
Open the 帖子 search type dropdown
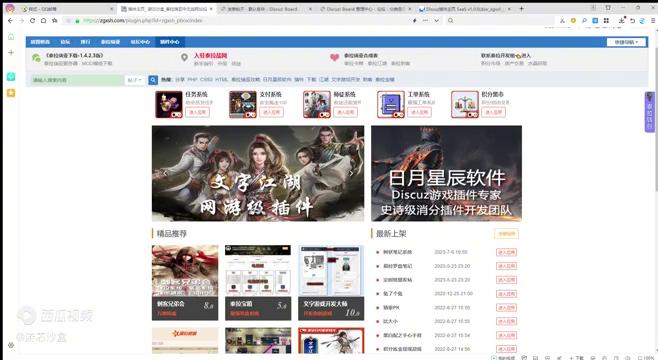tap(135, 80)
